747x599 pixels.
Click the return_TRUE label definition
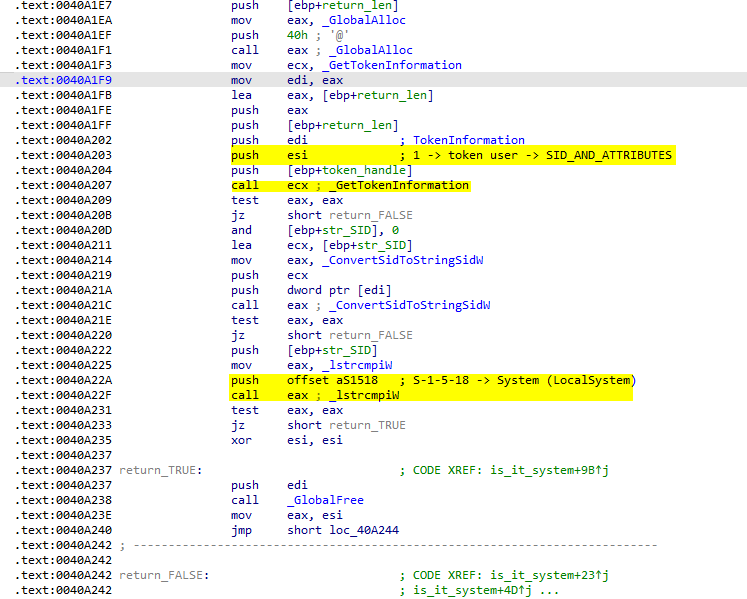(x=160, y=469)
